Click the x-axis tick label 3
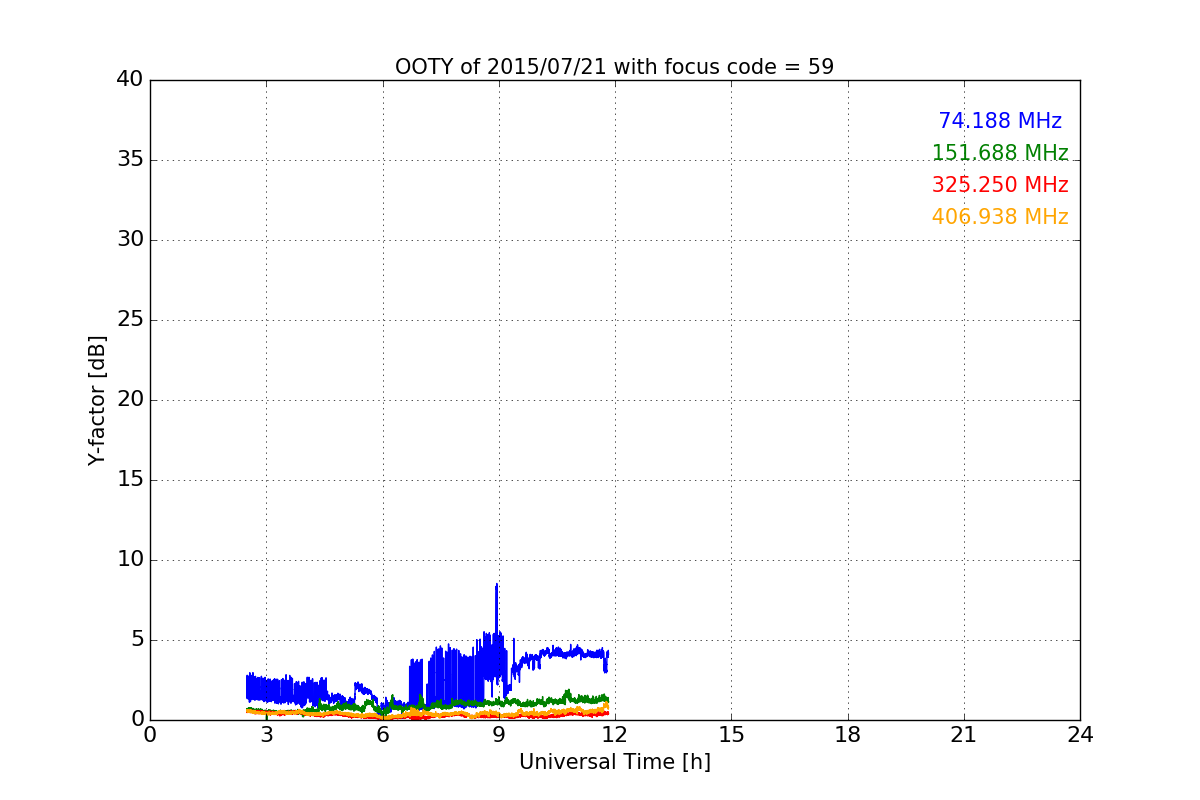1200x800 pixels. tap(266, 734)
